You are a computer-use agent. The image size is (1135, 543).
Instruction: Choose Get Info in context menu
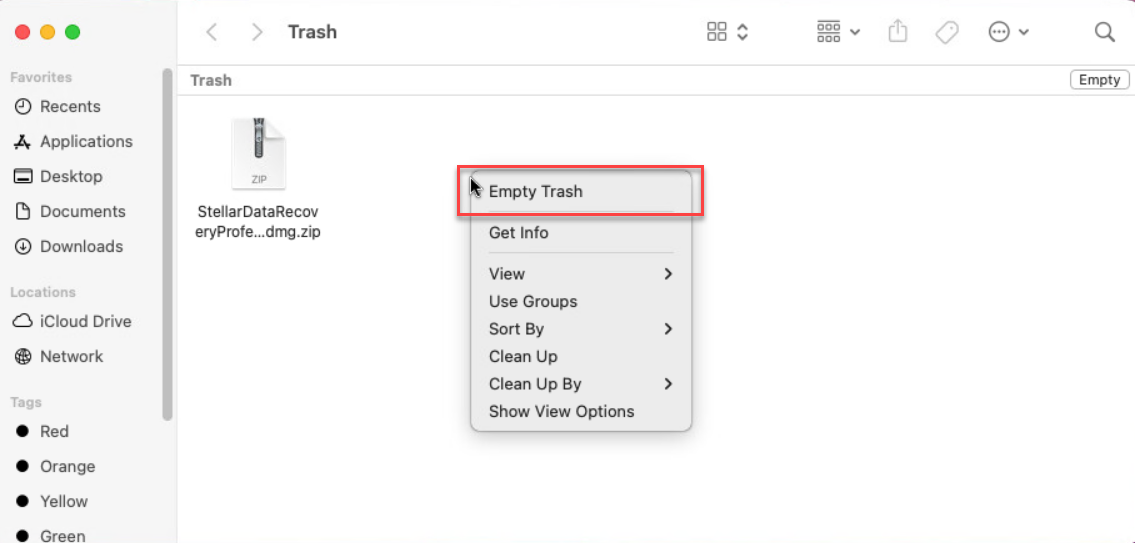(x=518, y=233)
